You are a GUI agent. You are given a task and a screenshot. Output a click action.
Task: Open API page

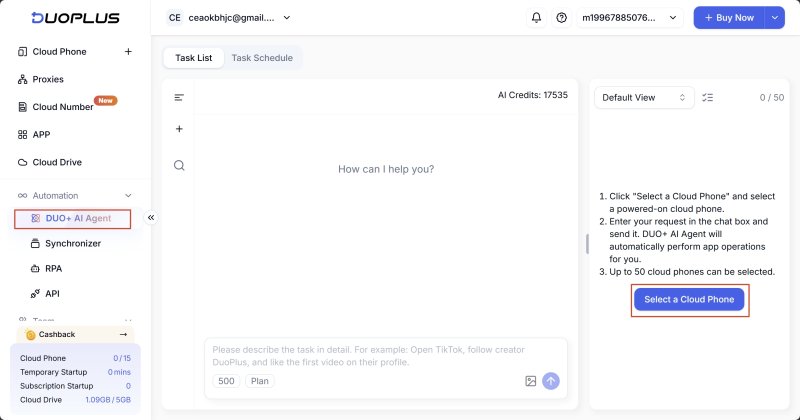[x=45, y=293]
